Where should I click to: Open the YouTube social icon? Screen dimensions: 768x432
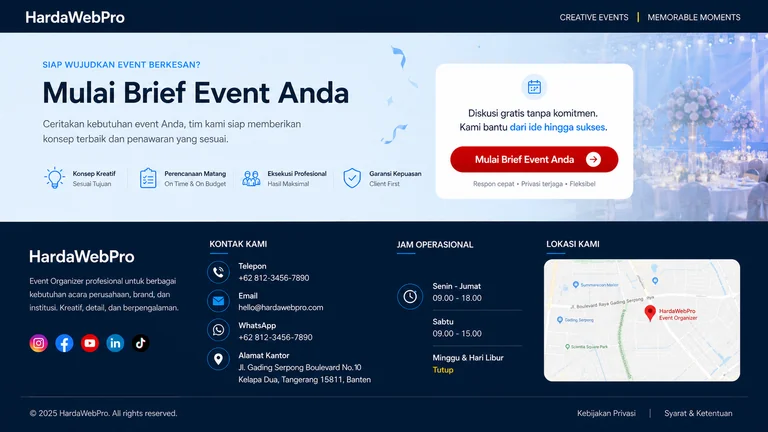tap(90, 343)
